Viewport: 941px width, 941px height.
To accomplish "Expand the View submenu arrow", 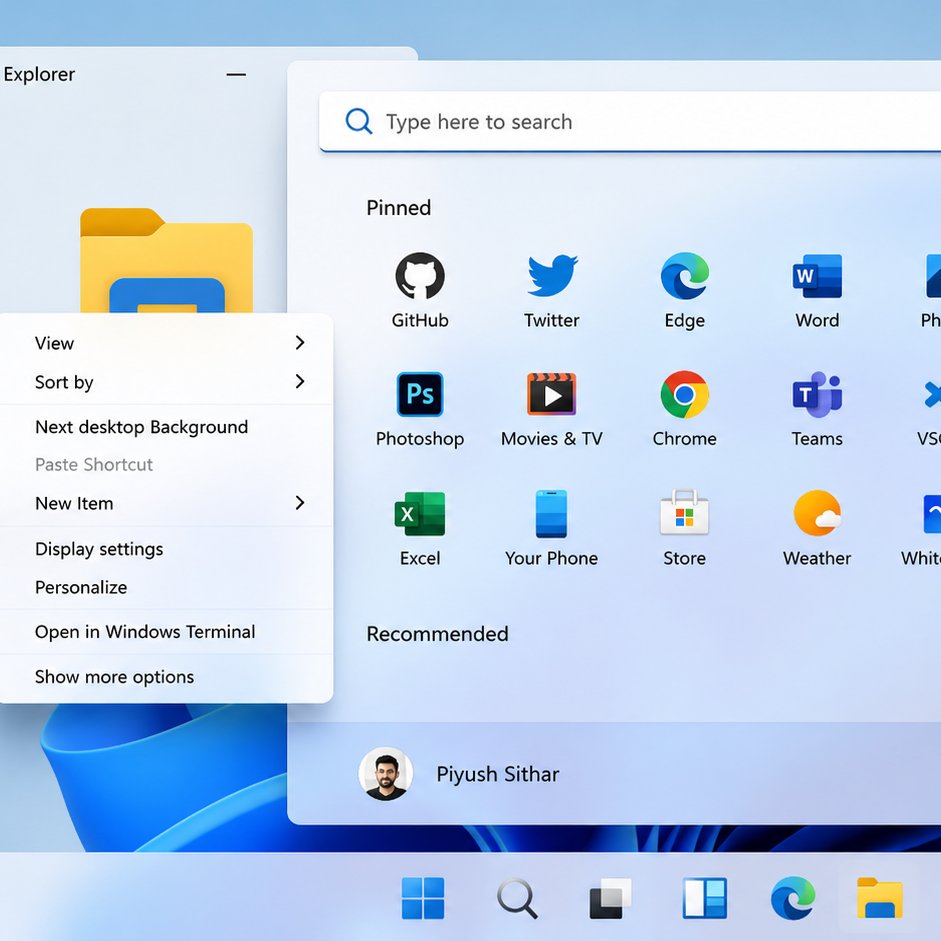I will [x=300, y=343].
